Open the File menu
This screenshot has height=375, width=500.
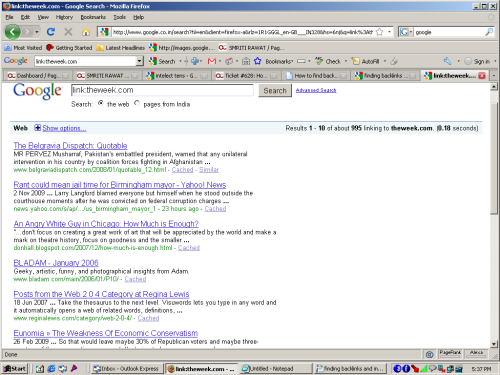[x=10, y=17]
